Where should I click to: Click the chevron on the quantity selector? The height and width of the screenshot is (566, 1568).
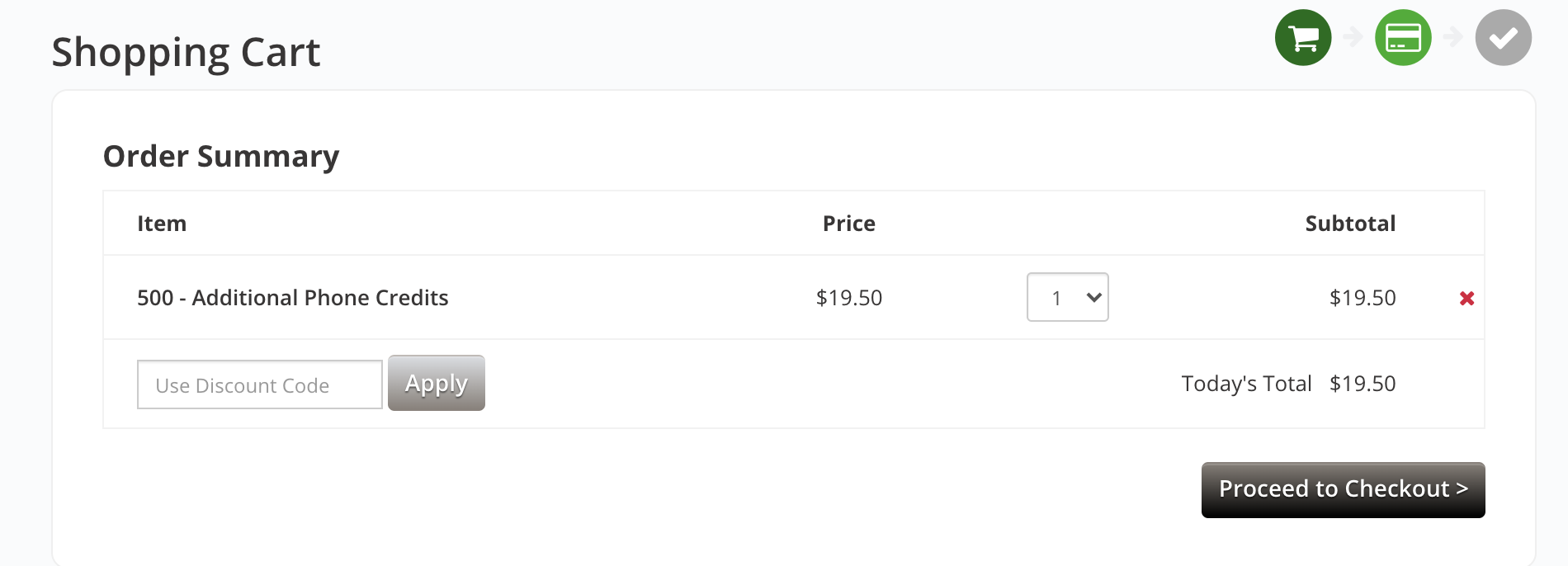coord(1094,297)
